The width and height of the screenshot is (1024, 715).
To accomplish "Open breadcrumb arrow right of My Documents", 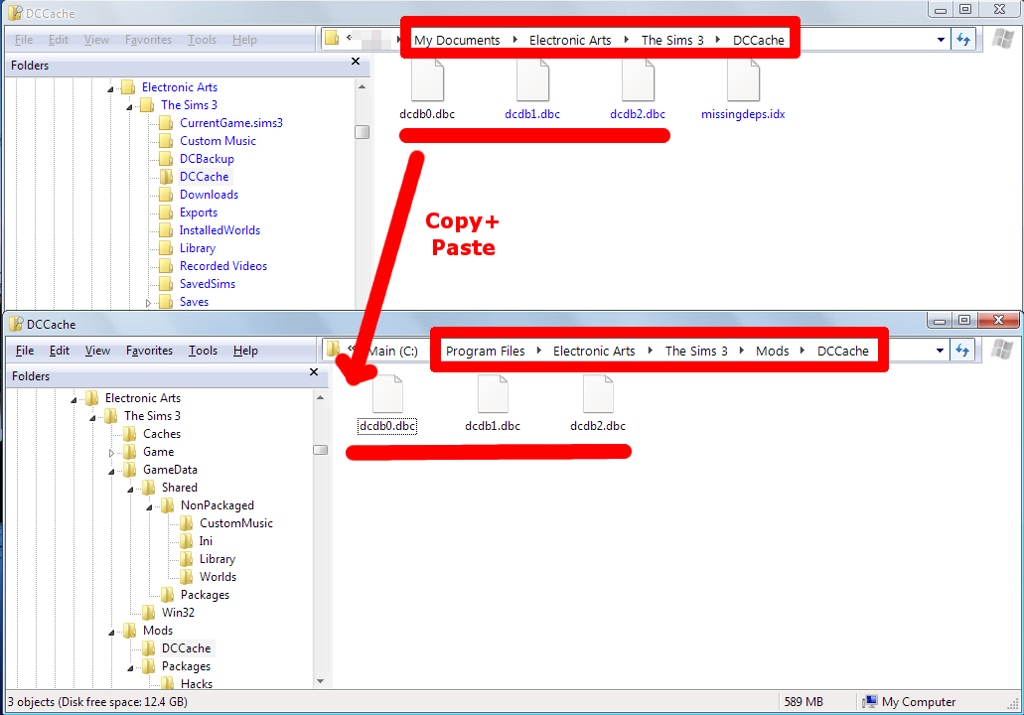I will 515,39.
